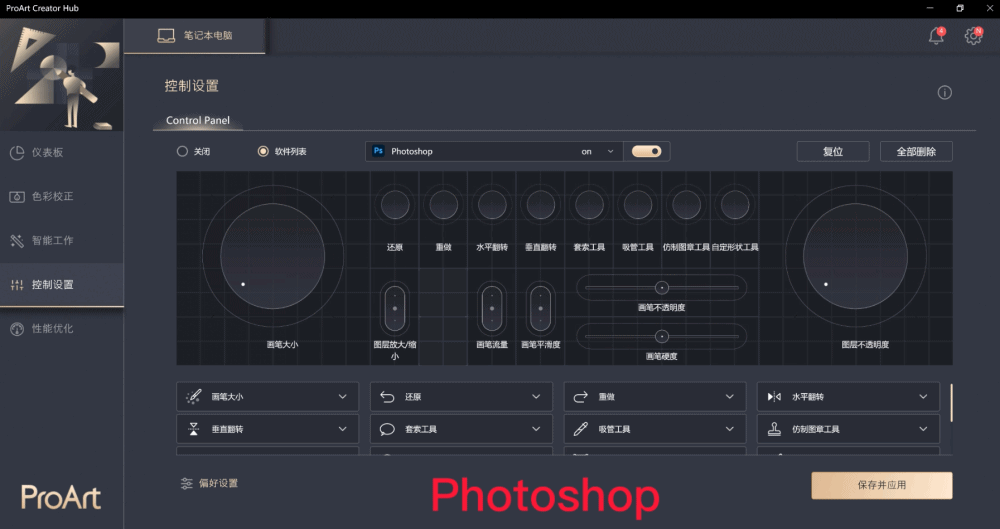Click the 画笔硬度 slider handle
The height and width of the screenshot is (529, 1000).
662,336
